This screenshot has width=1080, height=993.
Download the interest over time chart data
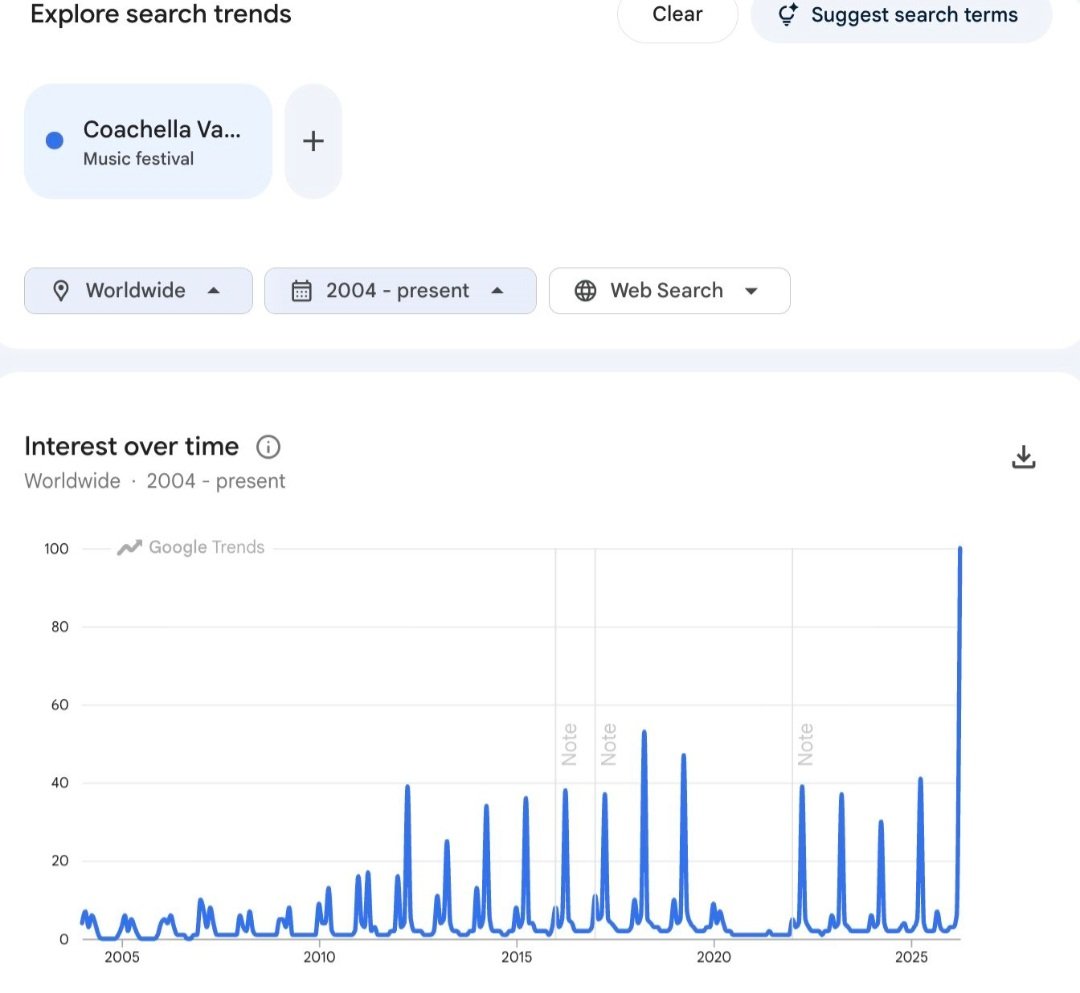click(1024, 457)
